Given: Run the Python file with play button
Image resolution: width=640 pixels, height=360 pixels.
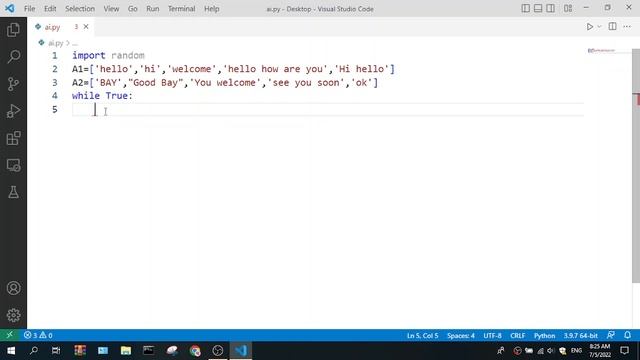Looking at the screenshot, I should click(590, 27).
